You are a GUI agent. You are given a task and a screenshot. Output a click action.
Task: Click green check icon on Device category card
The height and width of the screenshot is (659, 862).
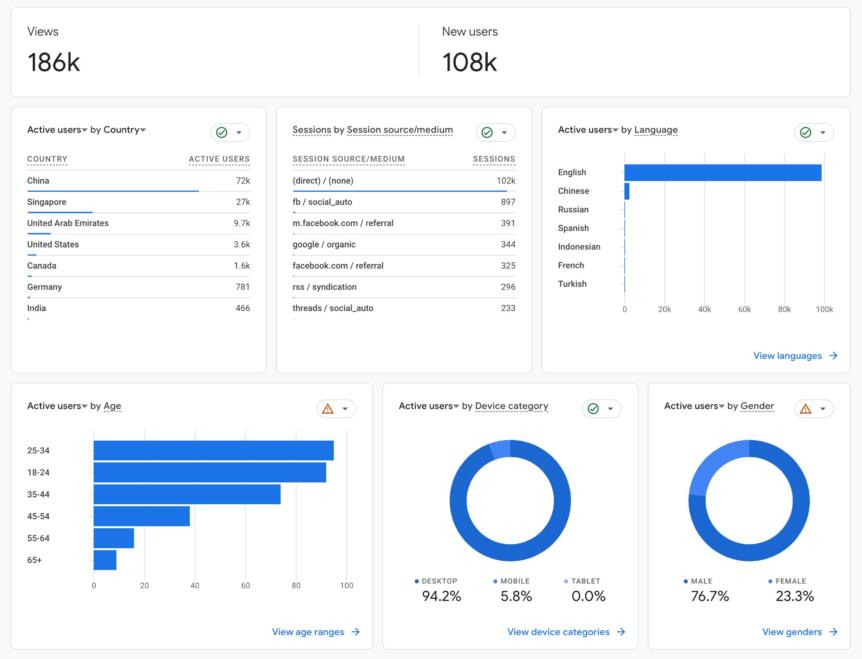[593, 408]
